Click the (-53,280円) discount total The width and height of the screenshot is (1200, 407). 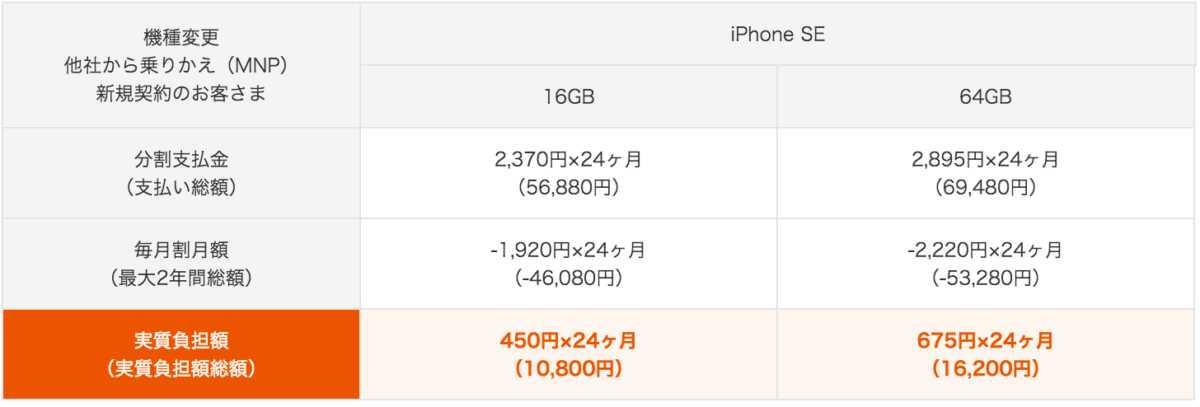pyautogui.click(x=985, y=277)
